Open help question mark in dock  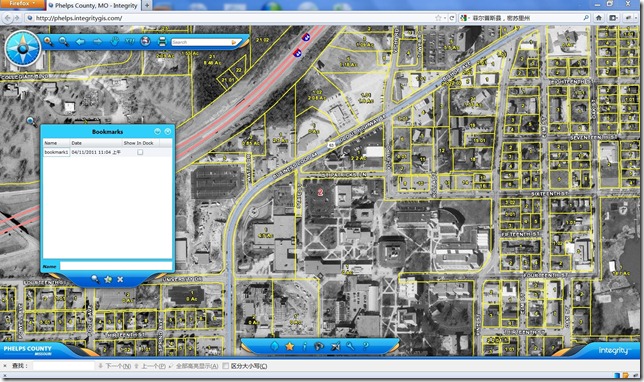[x=365, y=346]
